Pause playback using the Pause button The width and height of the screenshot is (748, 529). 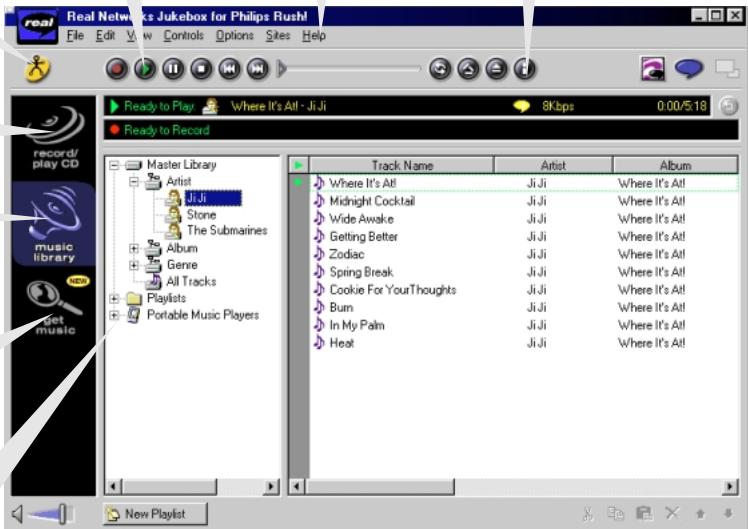coord(173,69)
